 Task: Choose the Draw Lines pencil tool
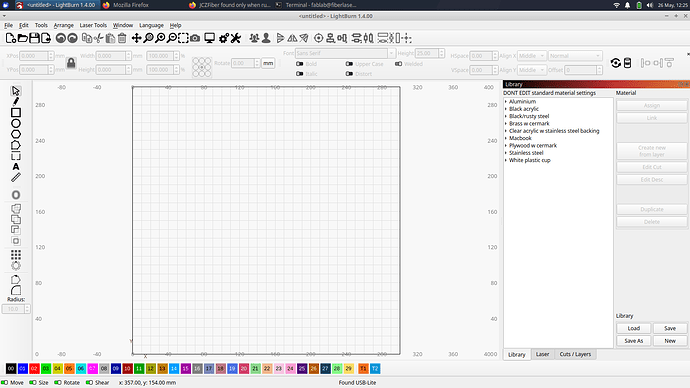coord(16,102)
